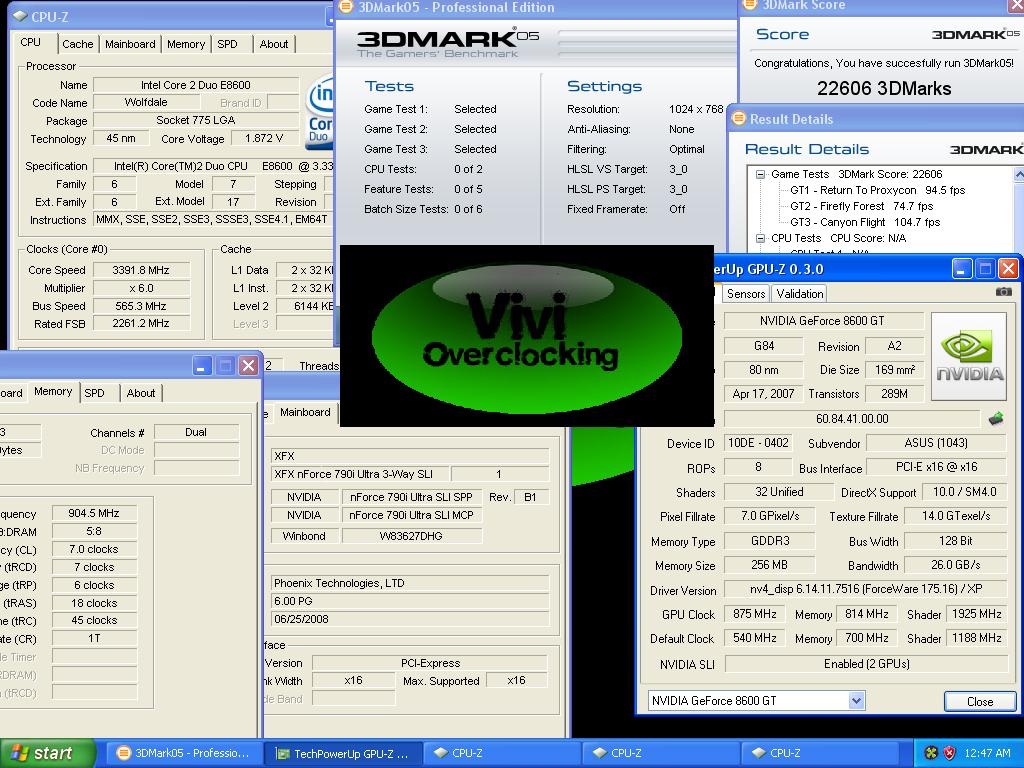Select GT1 - Return To Proxycon result

878,190
